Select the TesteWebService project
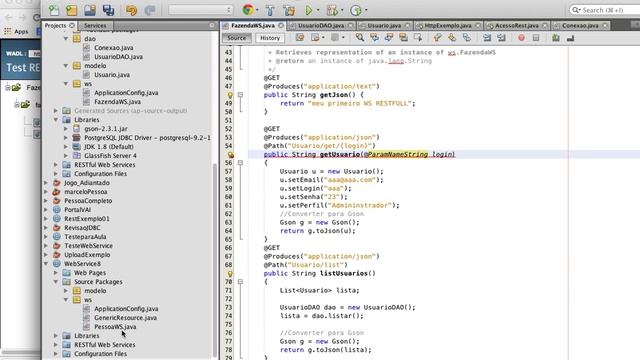Viewport: 640px width, 360px height. coord(88,246)
